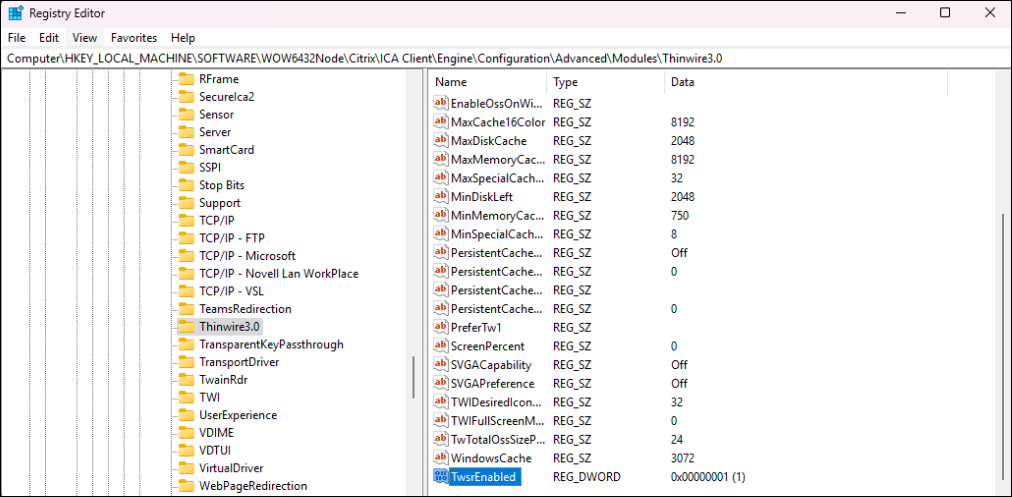Image resolution: width=1012 pixels, height=497 pixels.
Task: Click the string icon beside SVGACapability
Action: tap(441, 365)
